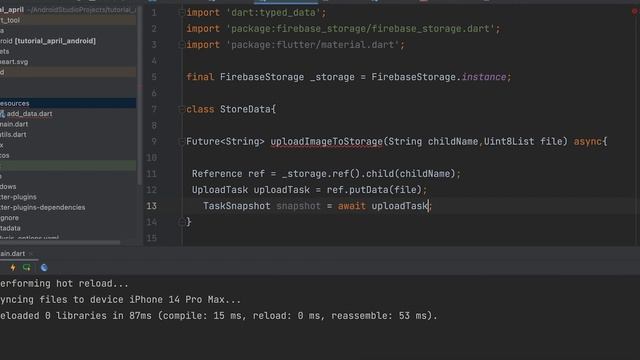The height and width of the screenshot is (360, 640).
Task: Select the 'ter-plugins-dependencies' file row
Action: click(43, 207)
